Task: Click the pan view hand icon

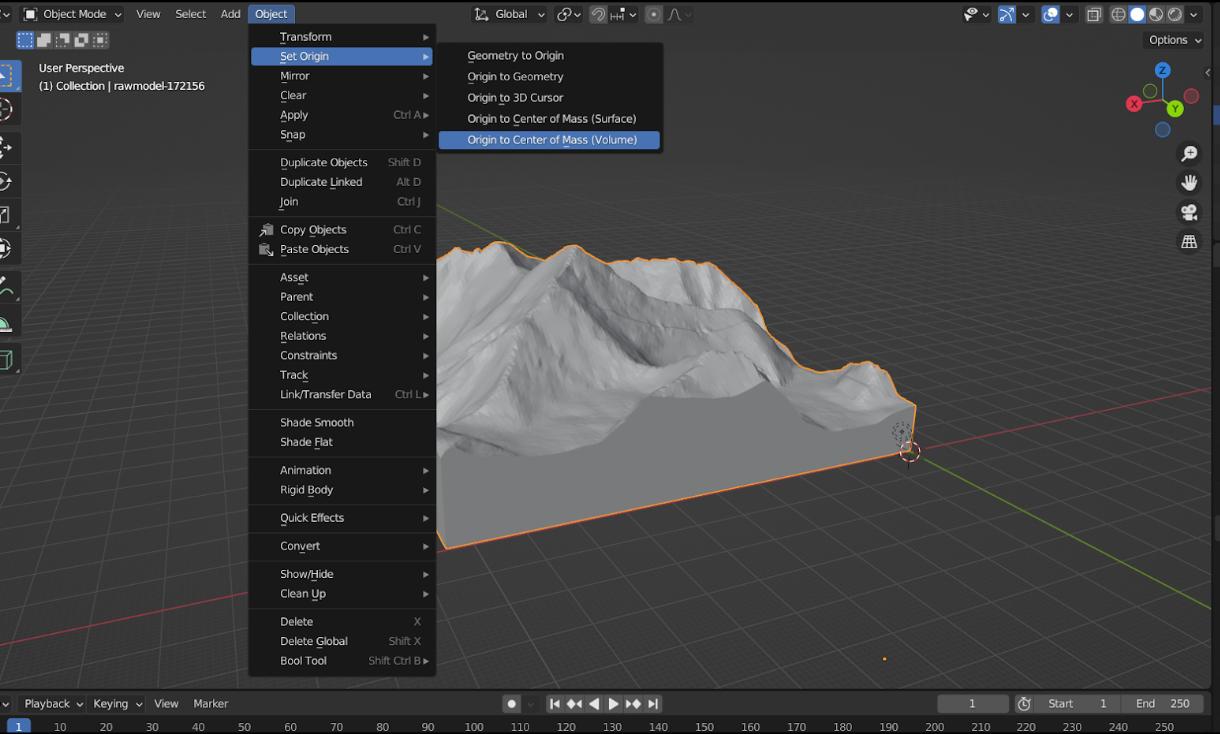Action: click(x=1189, y=183)
